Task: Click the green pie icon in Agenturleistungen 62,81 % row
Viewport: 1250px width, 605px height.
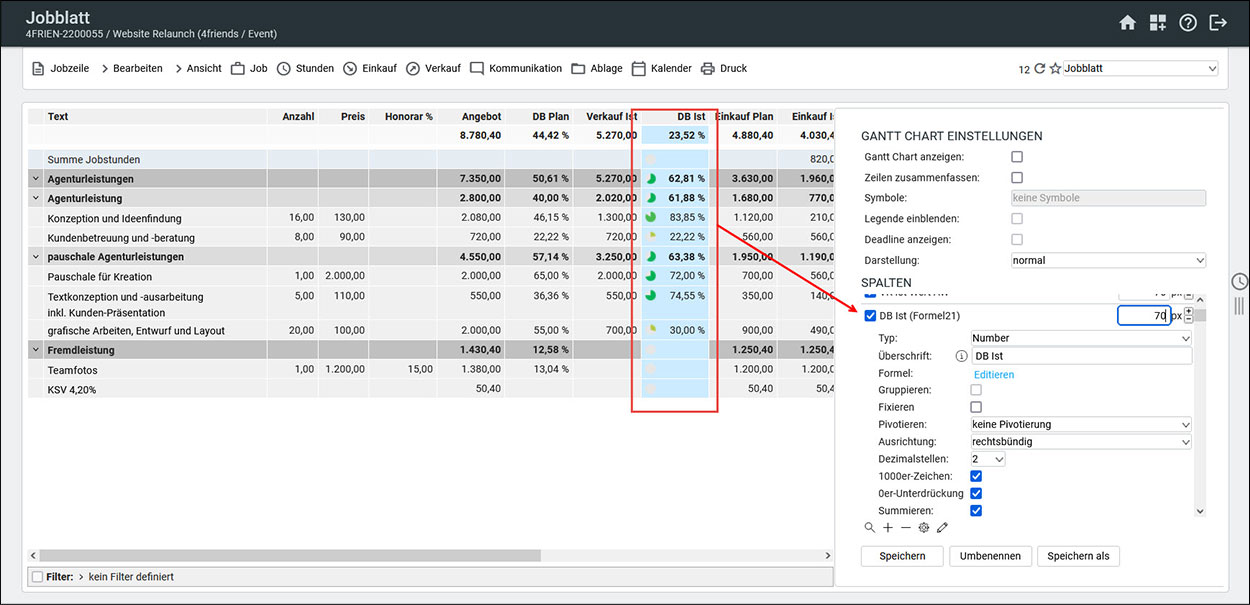Action: tap(650, 179)
